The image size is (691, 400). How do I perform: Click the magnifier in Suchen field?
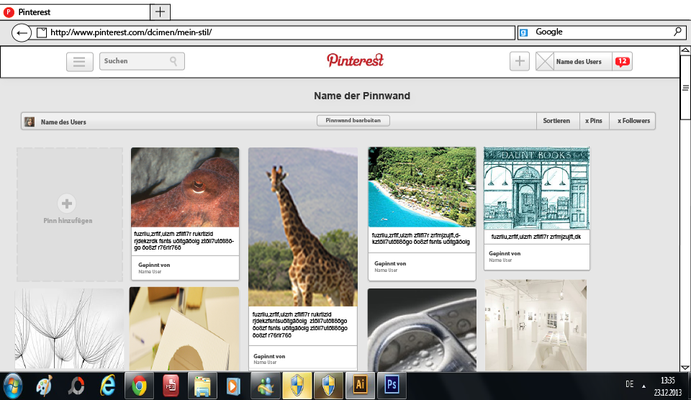point(174,61)
